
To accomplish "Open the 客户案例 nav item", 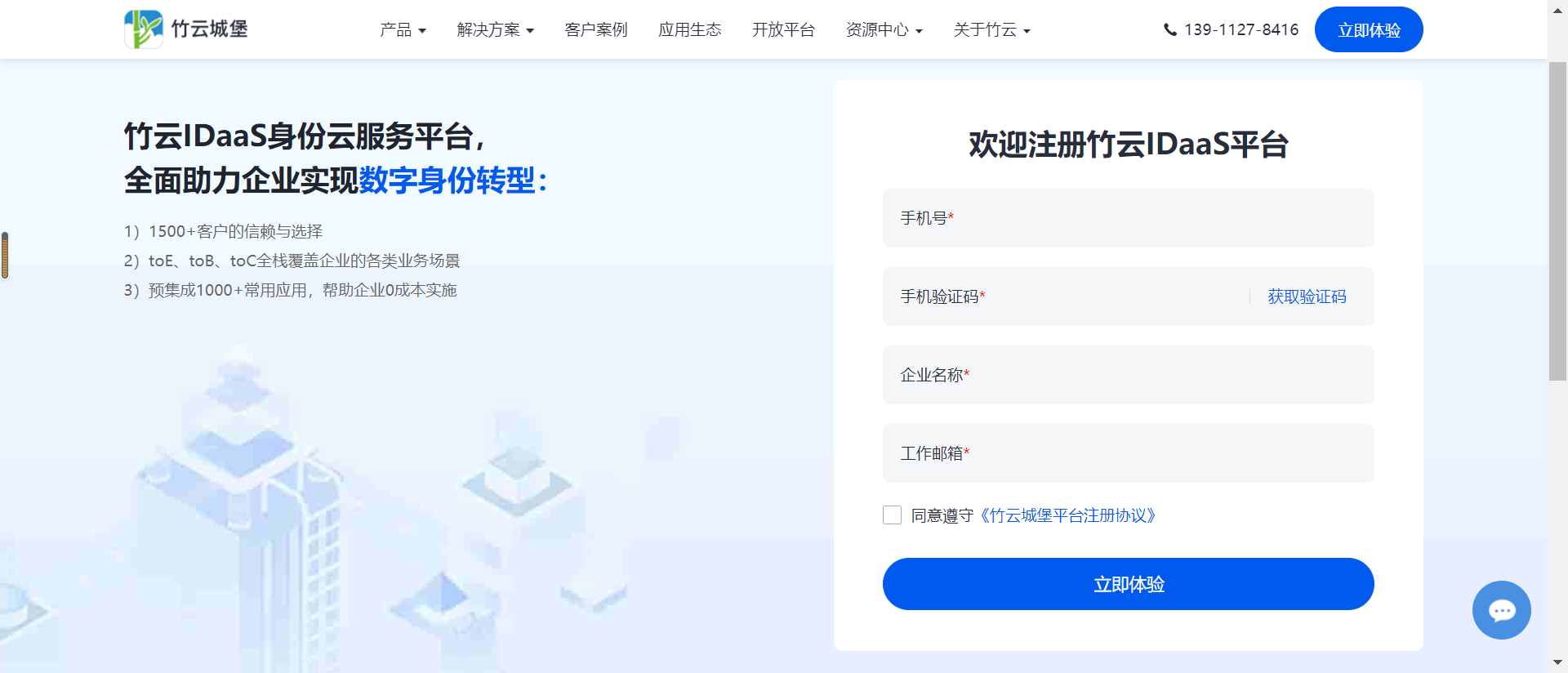I will click(596, 30).
